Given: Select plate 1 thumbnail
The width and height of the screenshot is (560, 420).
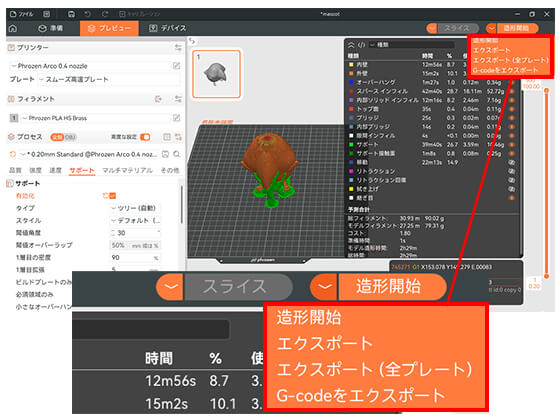Looking at the screenshot, I should (216, 74).
